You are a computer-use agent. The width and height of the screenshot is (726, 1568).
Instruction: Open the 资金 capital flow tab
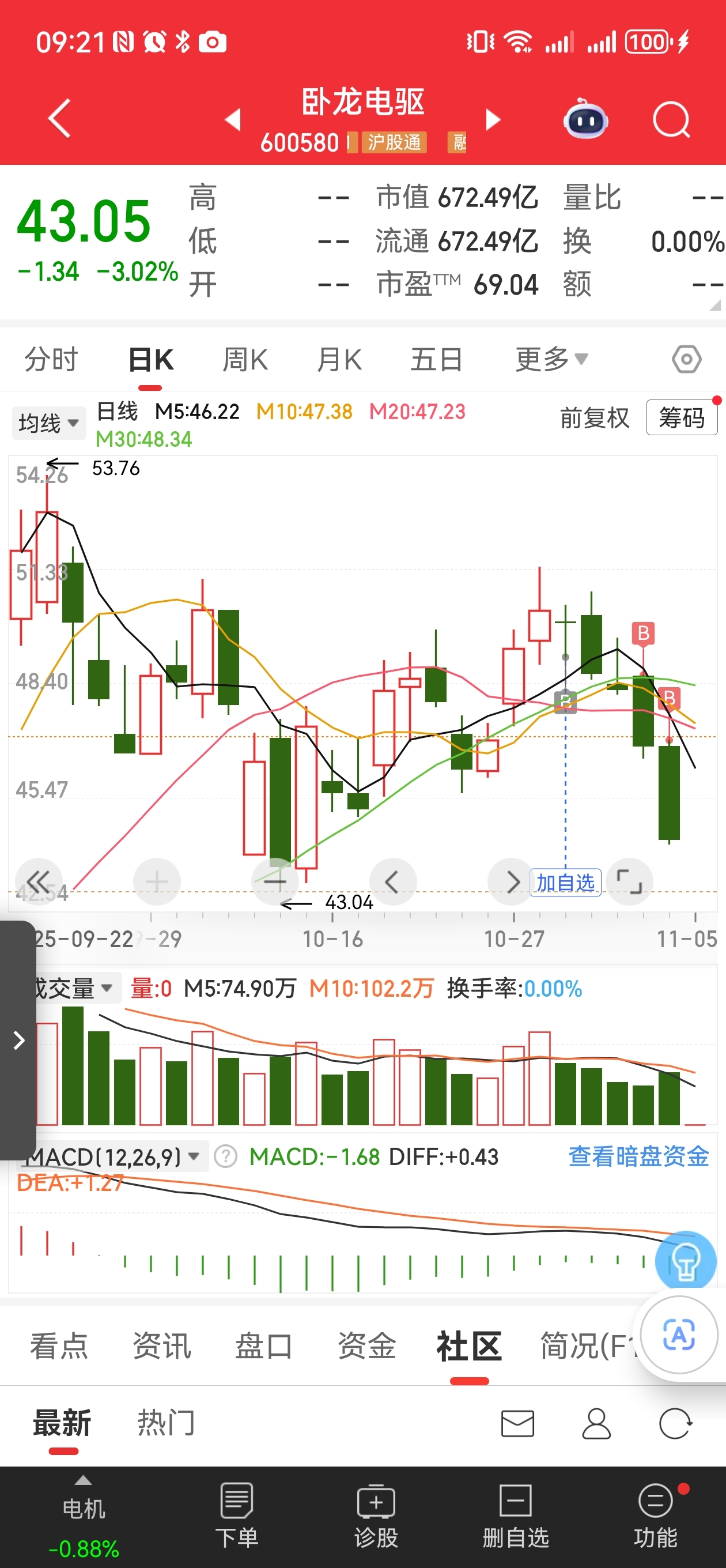click(367, 1345)
